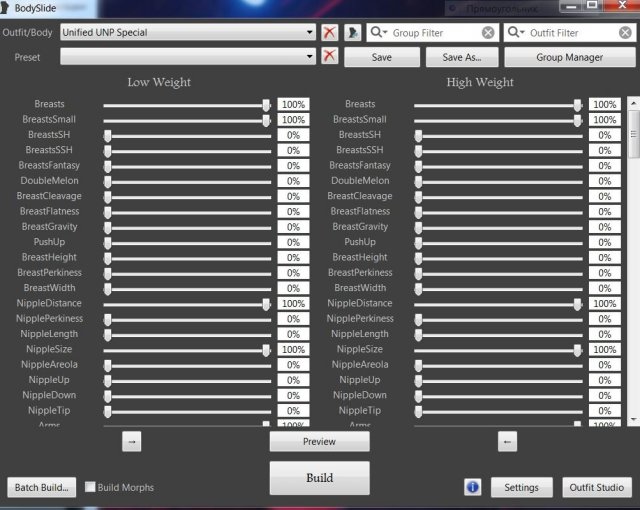
Task: Open the Group Manager
Action: (569, 57)
